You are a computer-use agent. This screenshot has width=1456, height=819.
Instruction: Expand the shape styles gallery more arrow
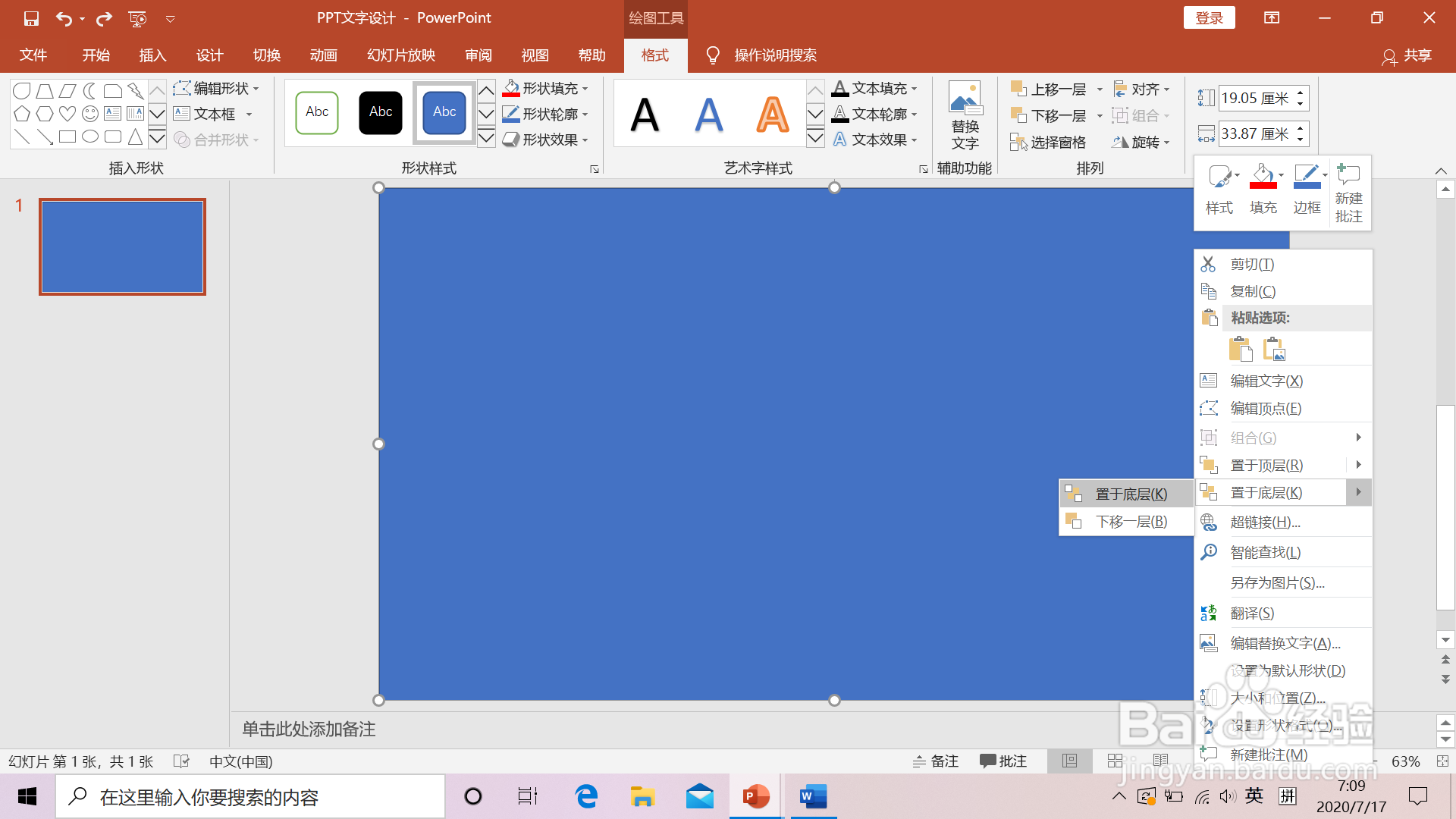486,138
